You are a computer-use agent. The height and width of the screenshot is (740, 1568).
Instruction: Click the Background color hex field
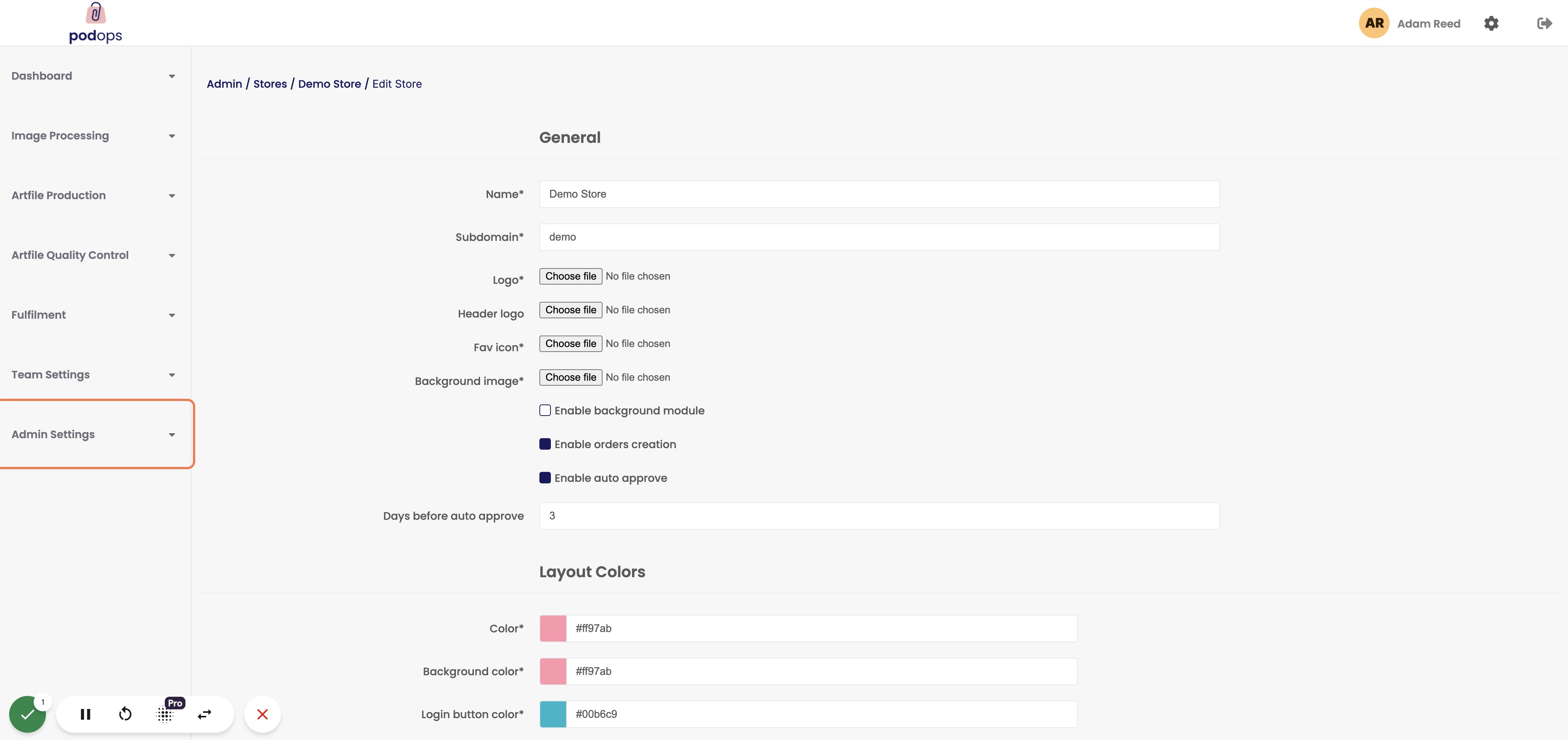[821, 671]
